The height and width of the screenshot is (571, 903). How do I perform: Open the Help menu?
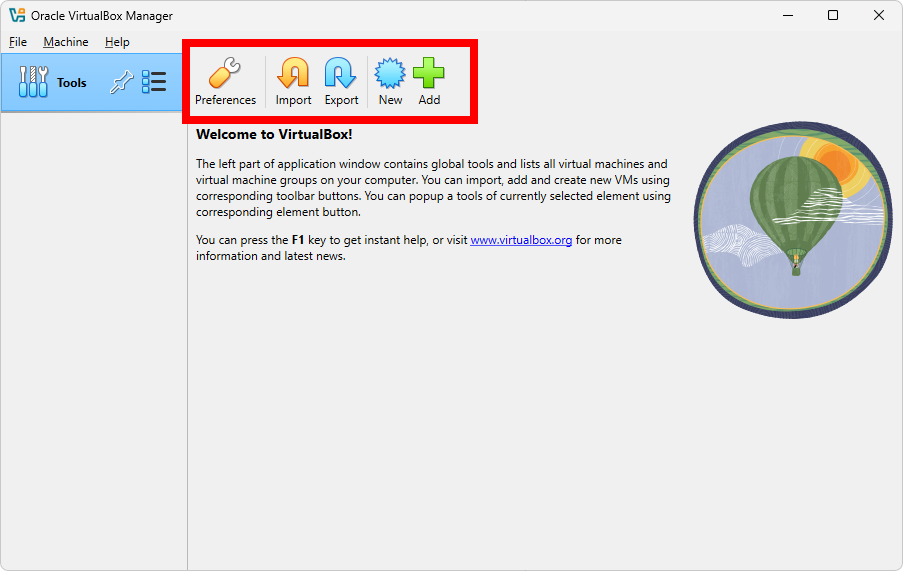click(x=117, y=42)
